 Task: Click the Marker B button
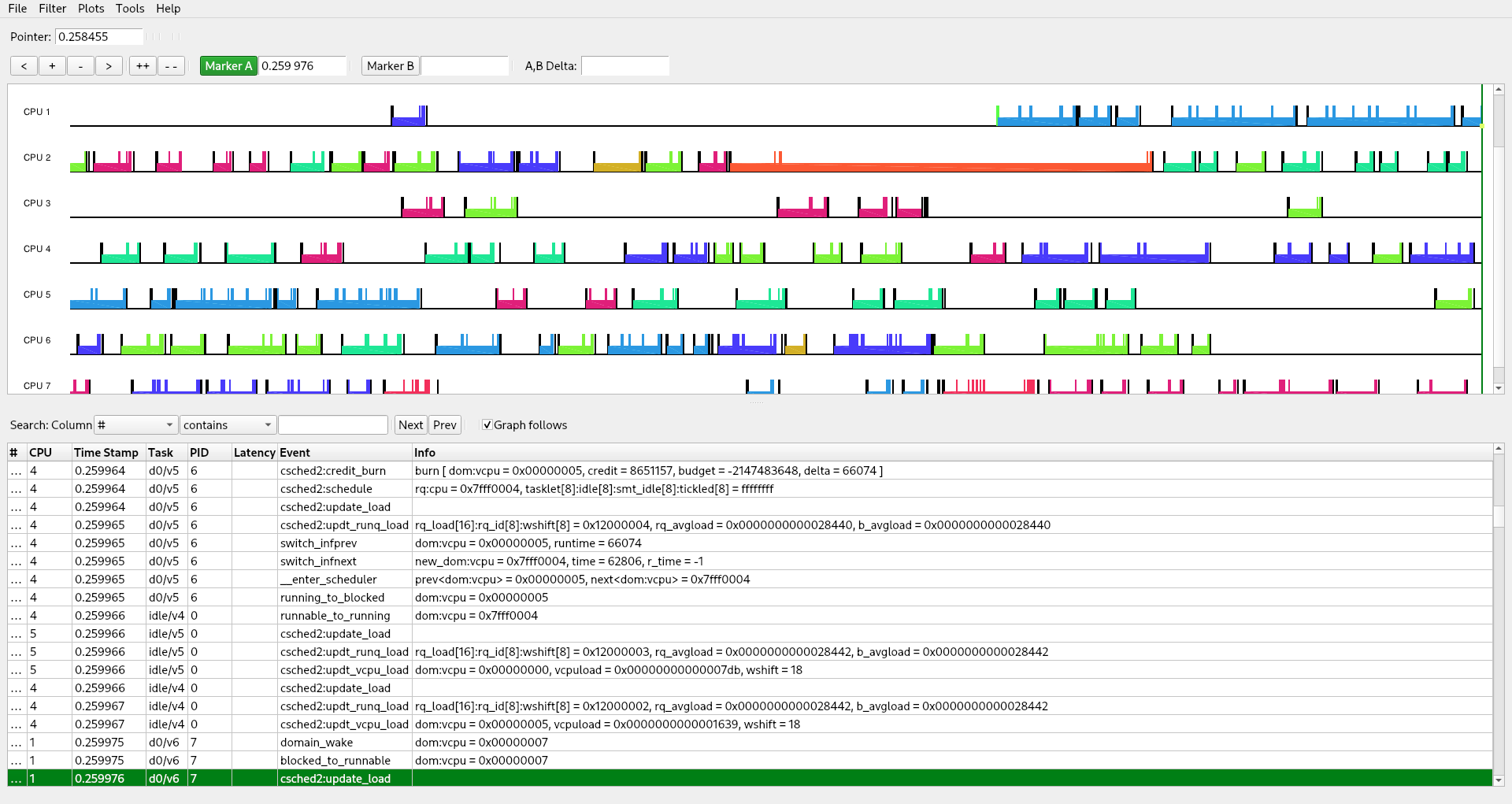click(x=390, y=66)
